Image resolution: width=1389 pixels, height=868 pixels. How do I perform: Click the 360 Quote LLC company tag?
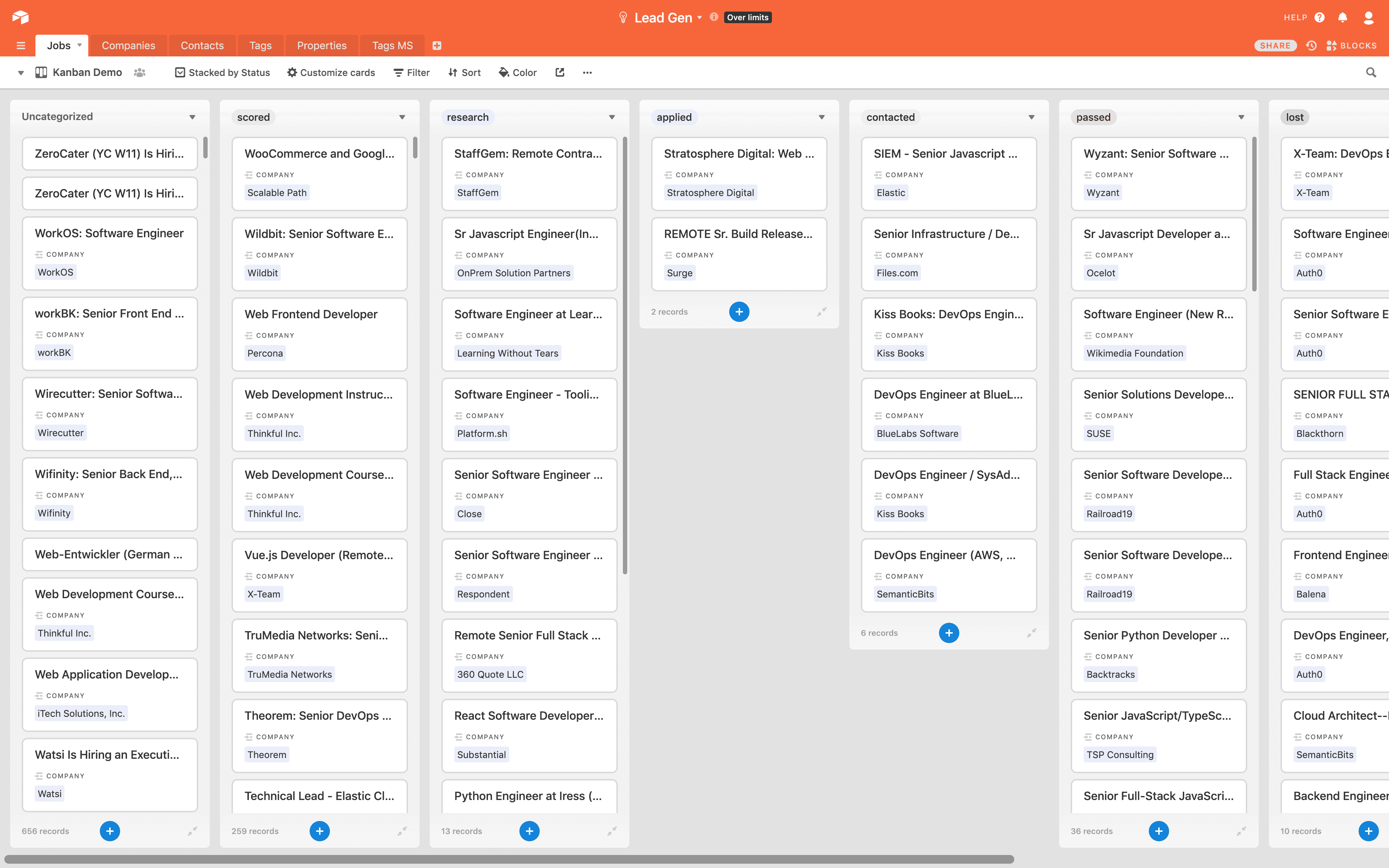(x=490, y=675)
